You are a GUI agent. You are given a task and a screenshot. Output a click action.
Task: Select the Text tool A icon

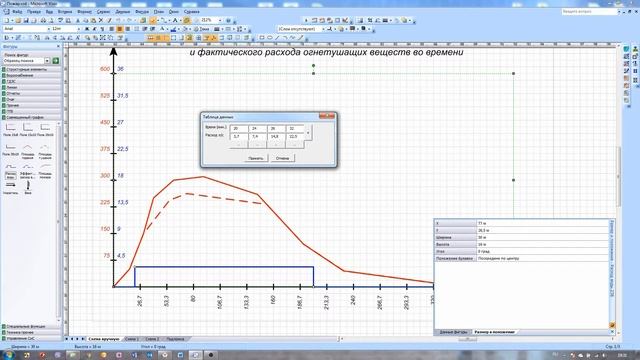pos(175,20)
